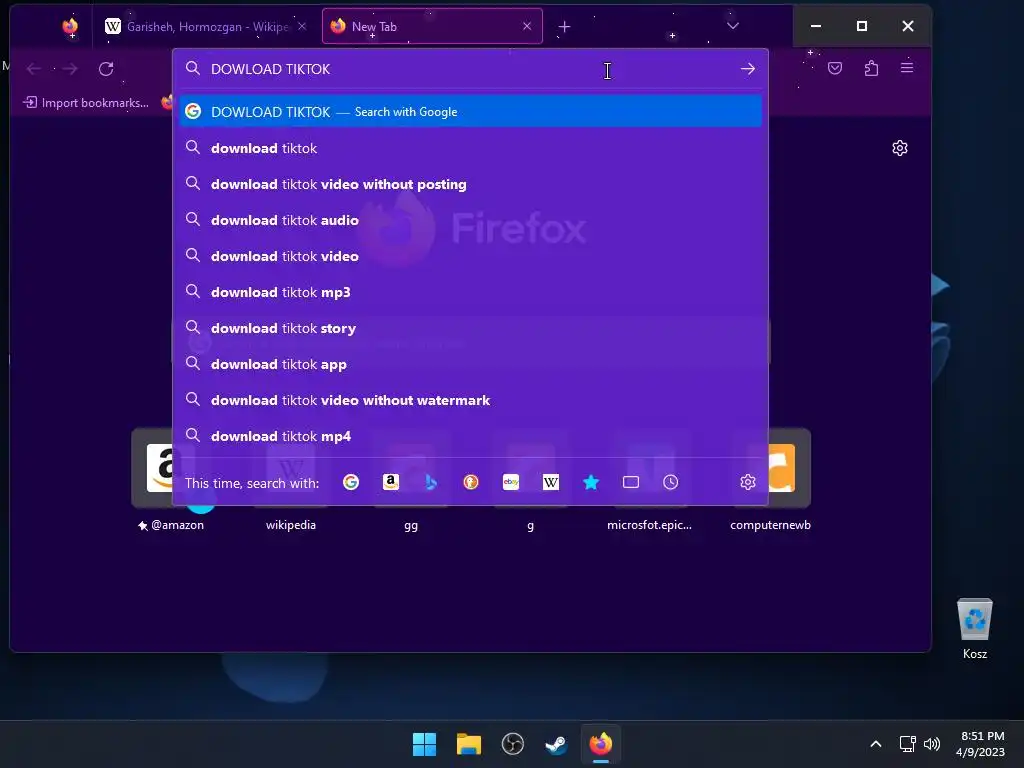Open the clock and date in taskbar
The image size is (1024, 768).
pyautogui.click(x=981, y=744)
